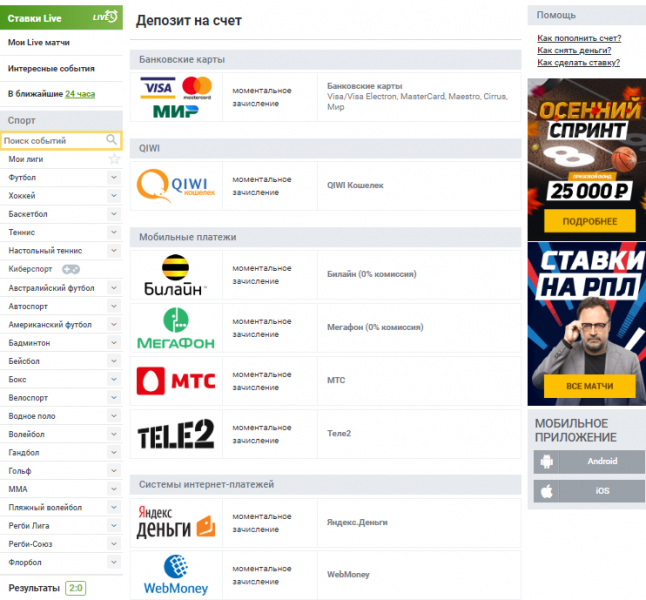Click the search magnifier icon

pos(112,140)
